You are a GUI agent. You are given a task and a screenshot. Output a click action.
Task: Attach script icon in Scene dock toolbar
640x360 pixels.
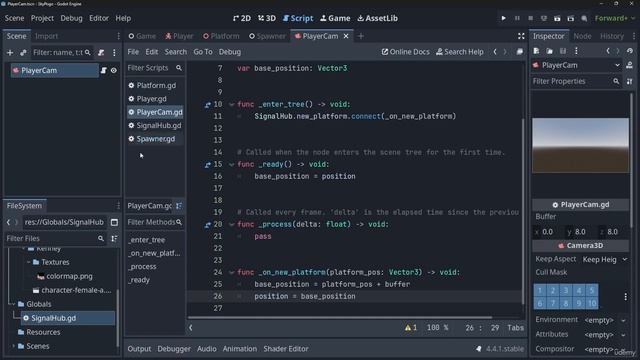(101, 53)
